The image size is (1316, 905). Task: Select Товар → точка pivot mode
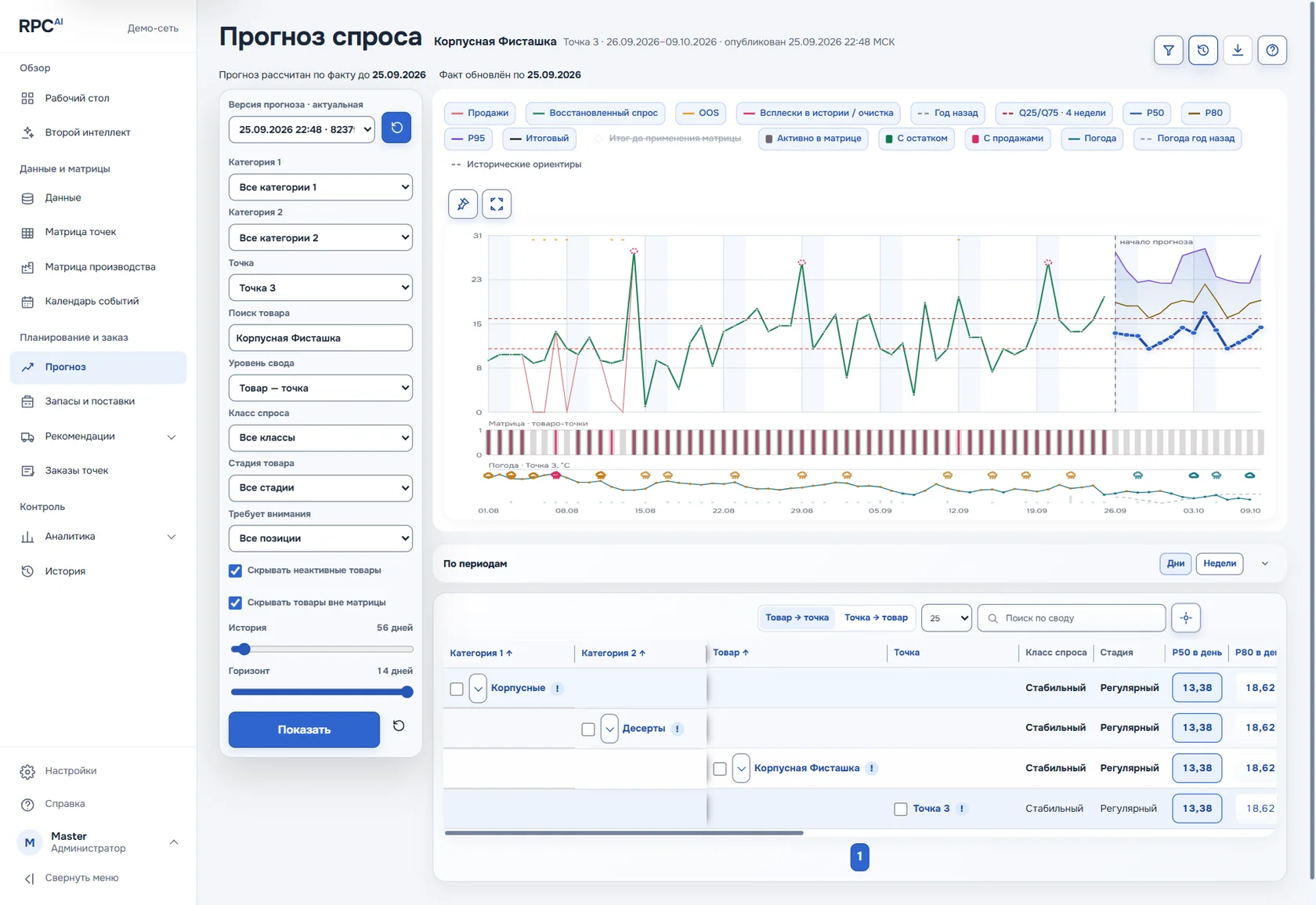coord(797,618)
